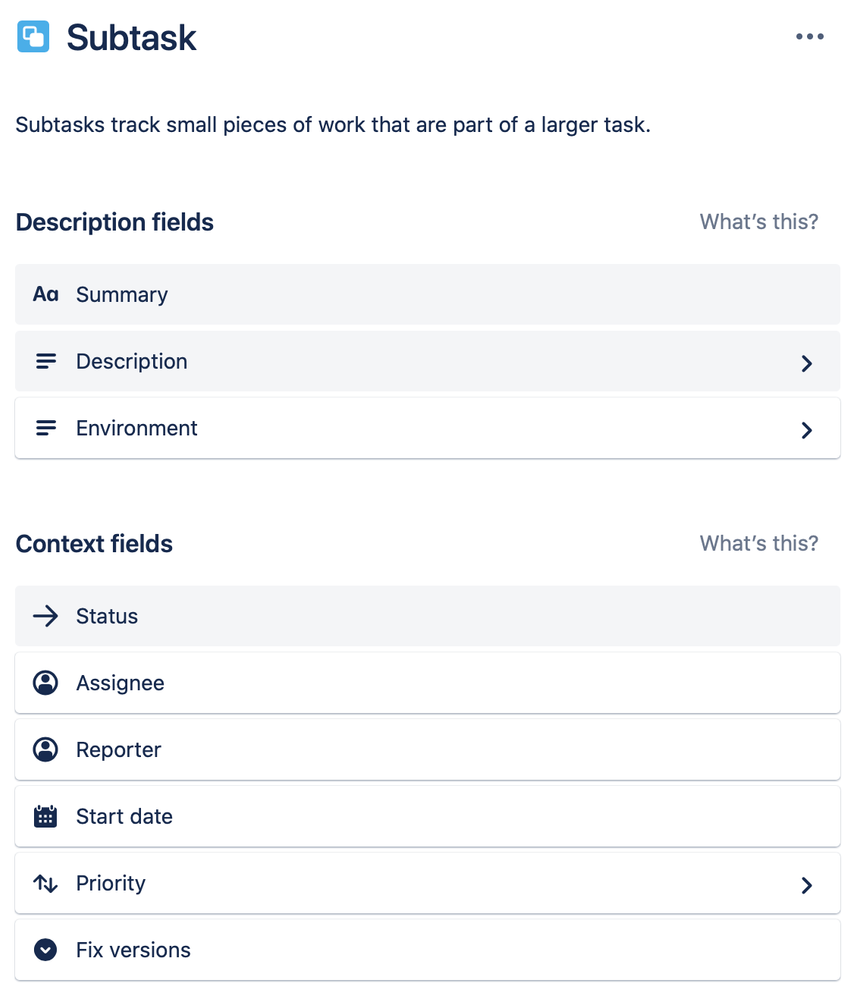Expand the Description field chevron
The height and width of the screenshot is (999, 860).
click(806, 363)
